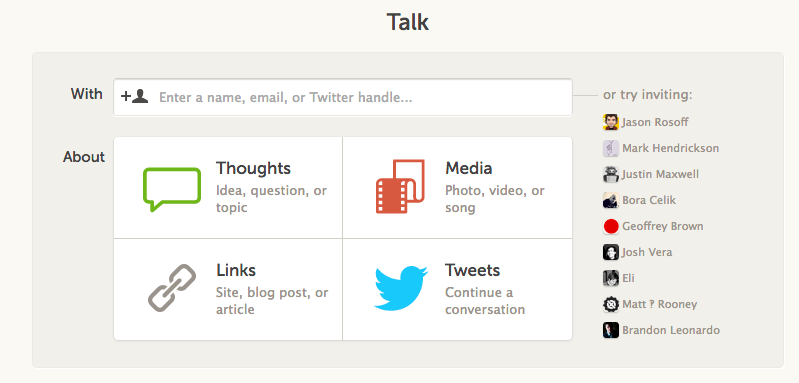
Task: Open Links site, blog post, or article description
Action: (x=272, y=301)
